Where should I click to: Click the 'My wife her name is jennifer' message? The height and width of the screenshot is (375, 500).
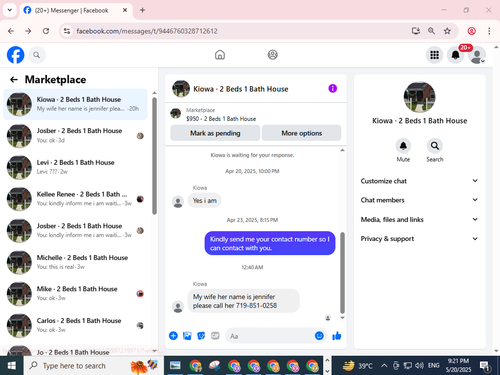click(x=244, y=301)
